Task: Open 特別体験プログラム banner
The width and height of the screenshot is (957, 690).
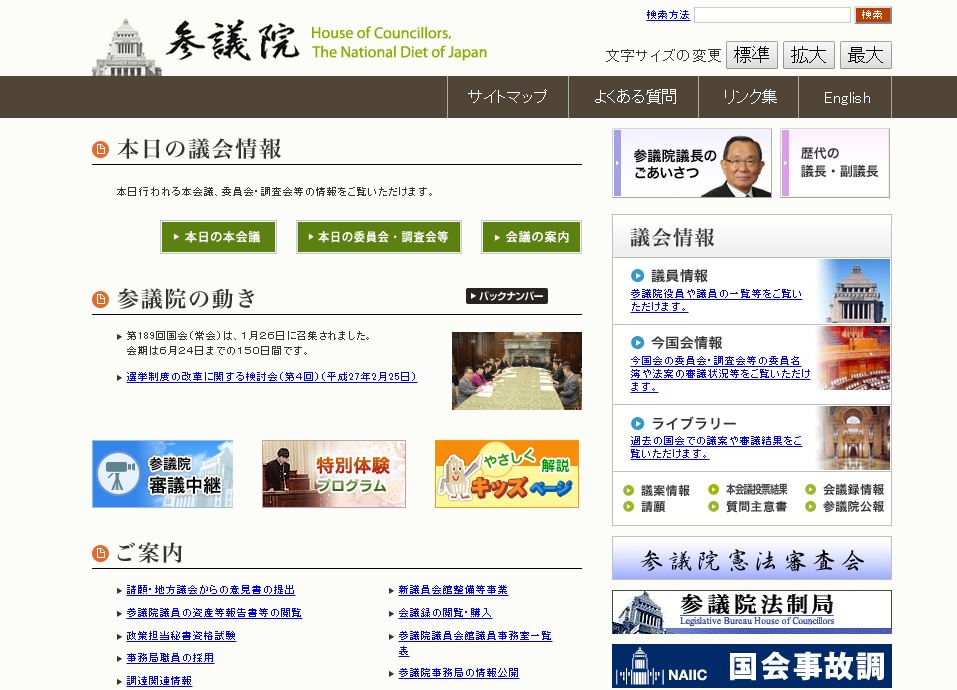Action: 334,474
